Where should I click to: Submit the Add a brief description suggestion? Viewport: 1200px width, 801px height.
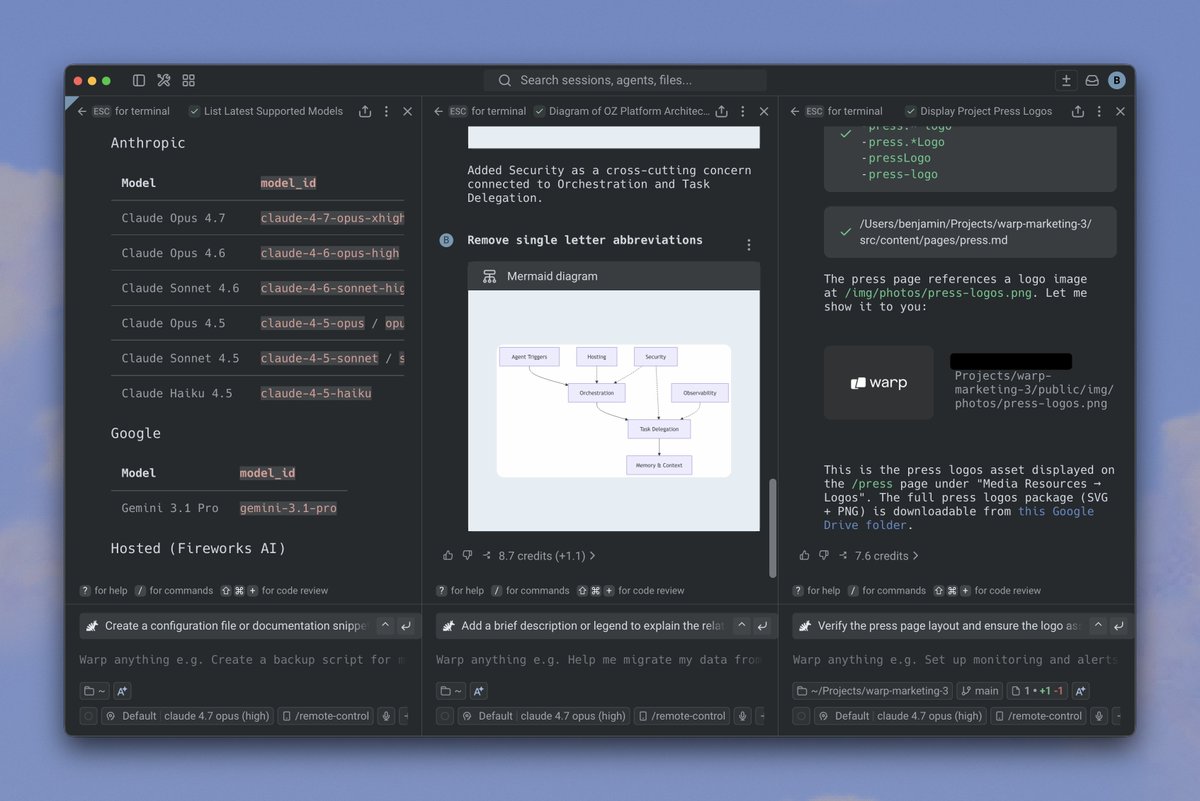tap(762, 626)
